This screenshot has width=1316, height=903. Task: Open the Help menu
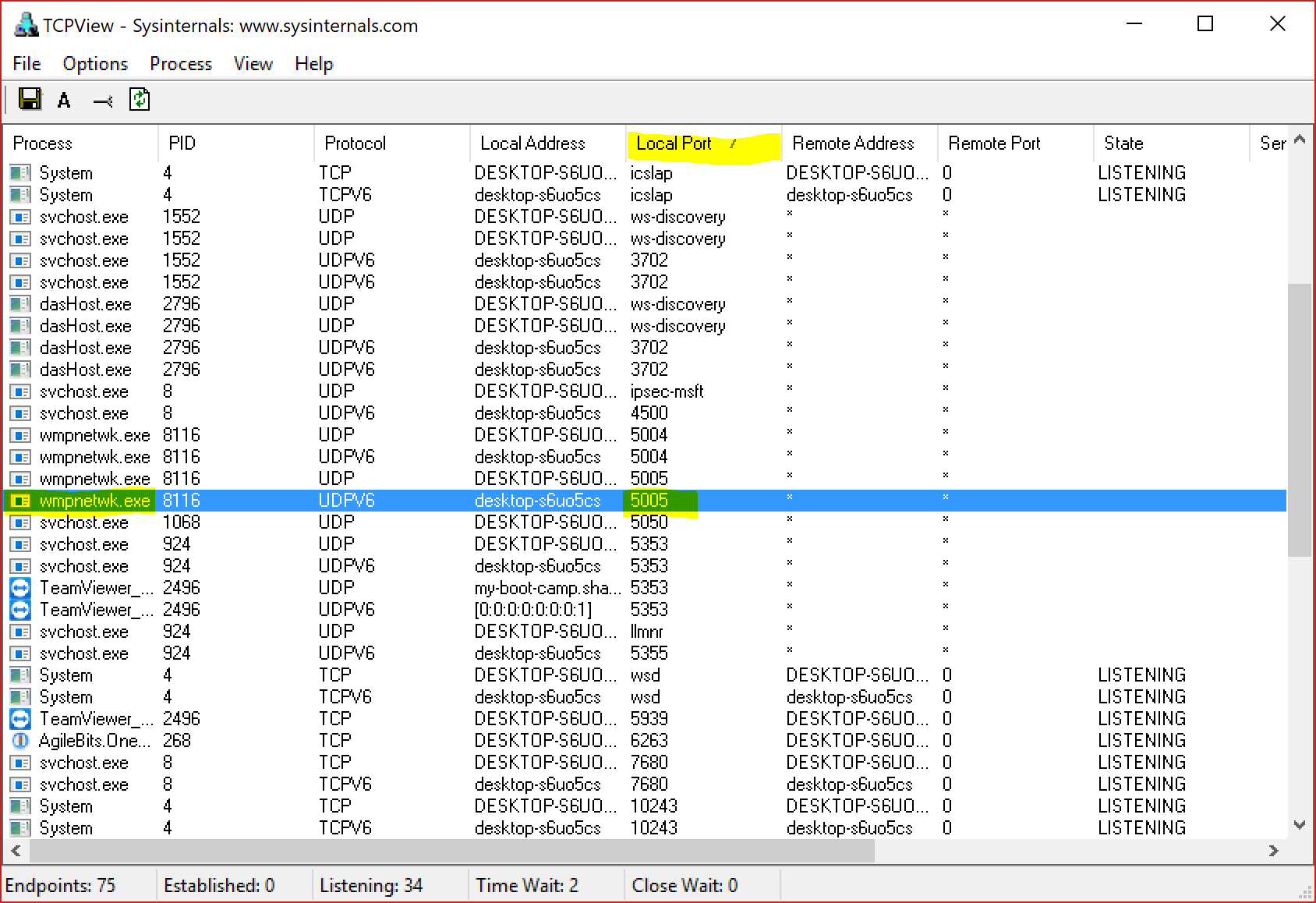coord(314,64)
